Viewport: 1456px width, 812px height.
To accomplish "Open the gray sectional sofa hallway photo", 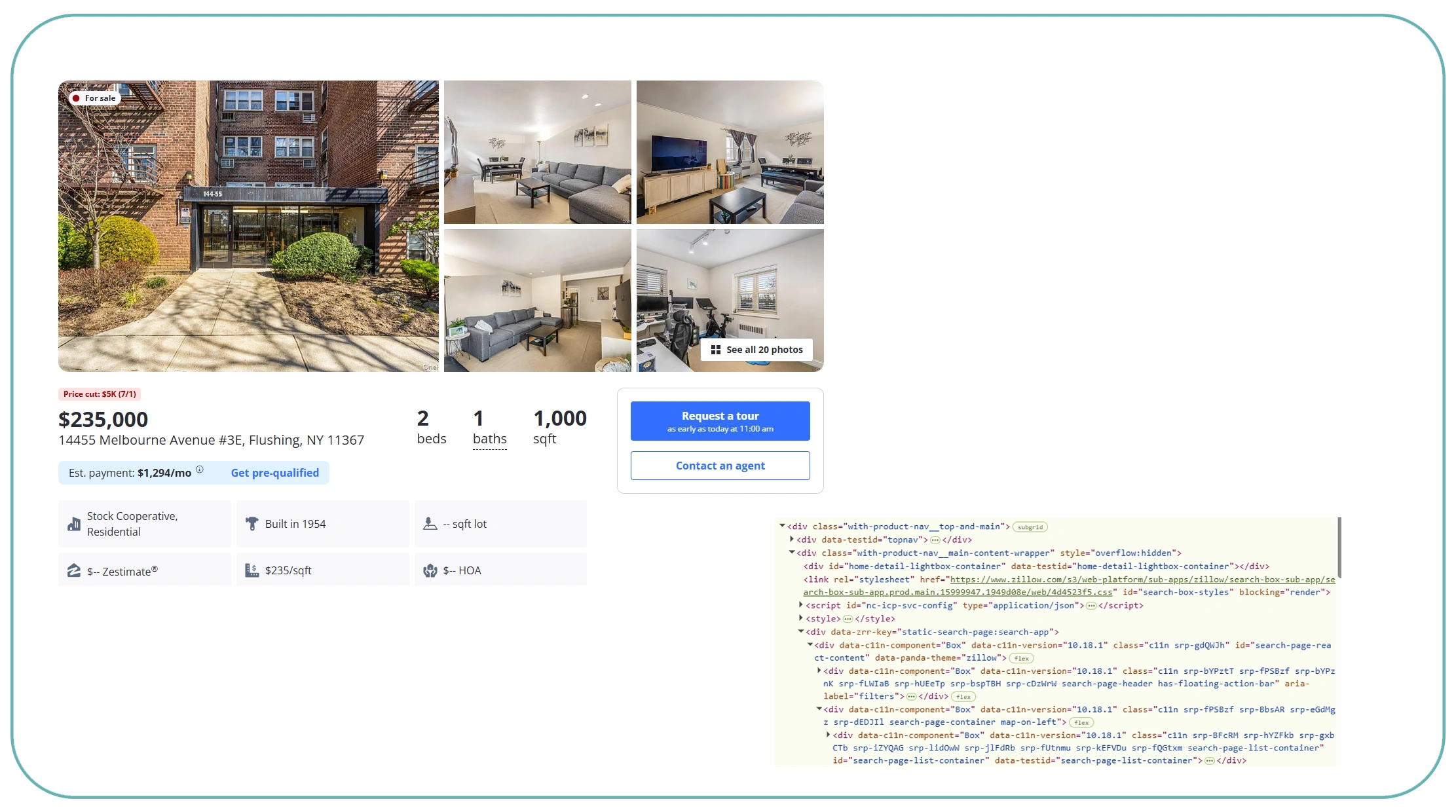I will coord(537,301).
